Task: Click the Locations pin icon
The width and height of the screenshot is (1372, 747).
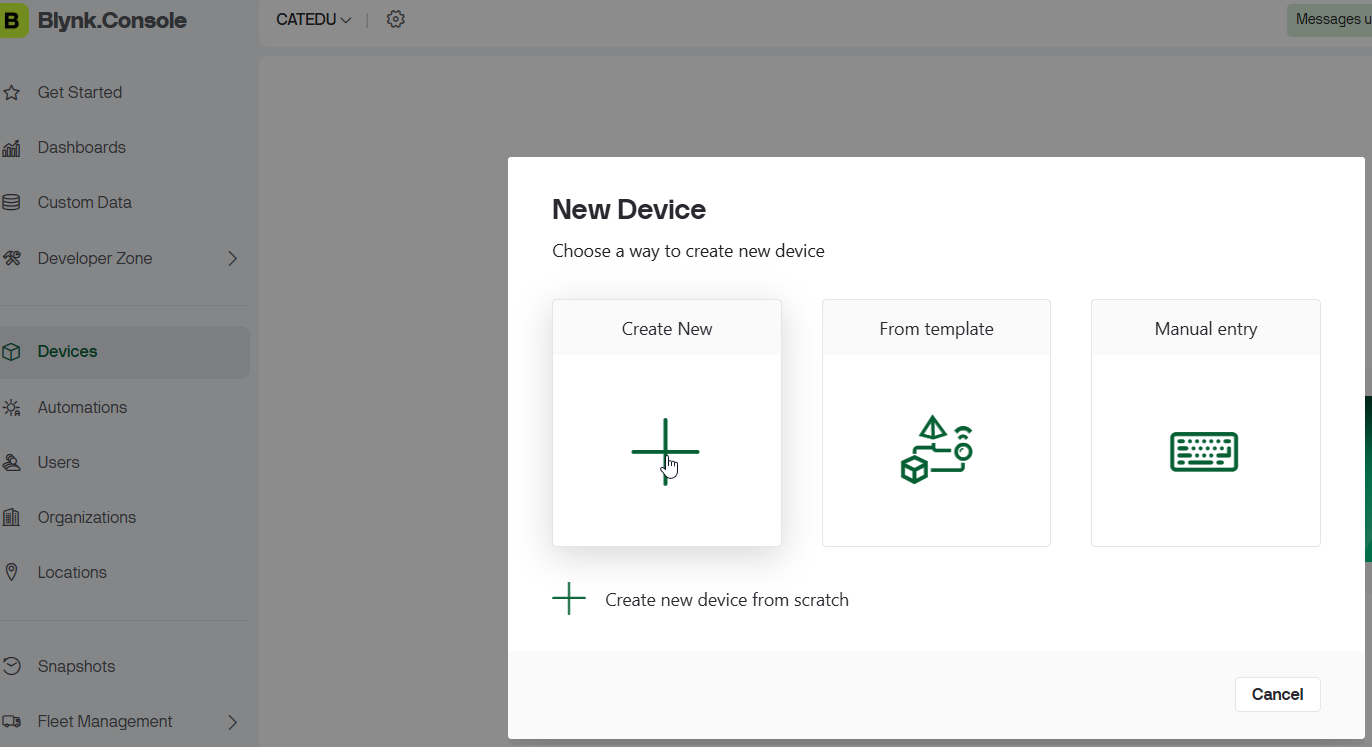Action: (12, 573)
